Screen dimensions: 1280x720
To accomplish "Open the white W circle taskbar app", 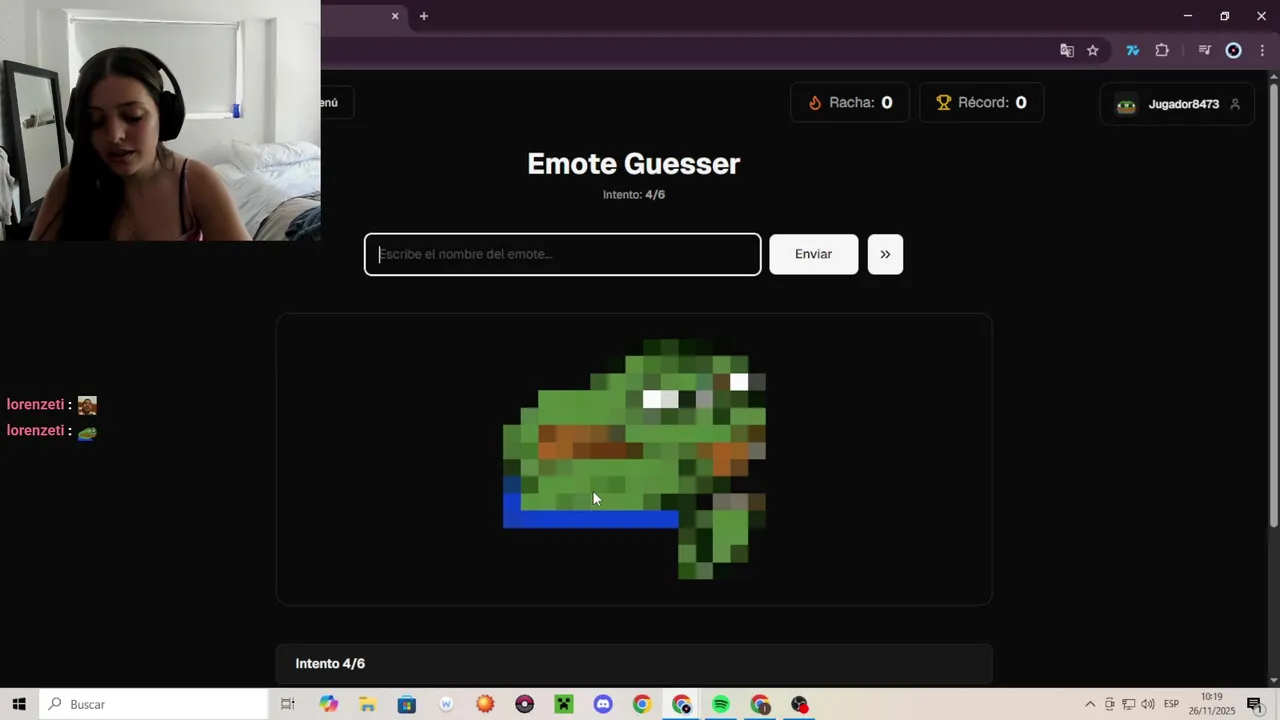I will coord(446,704).
